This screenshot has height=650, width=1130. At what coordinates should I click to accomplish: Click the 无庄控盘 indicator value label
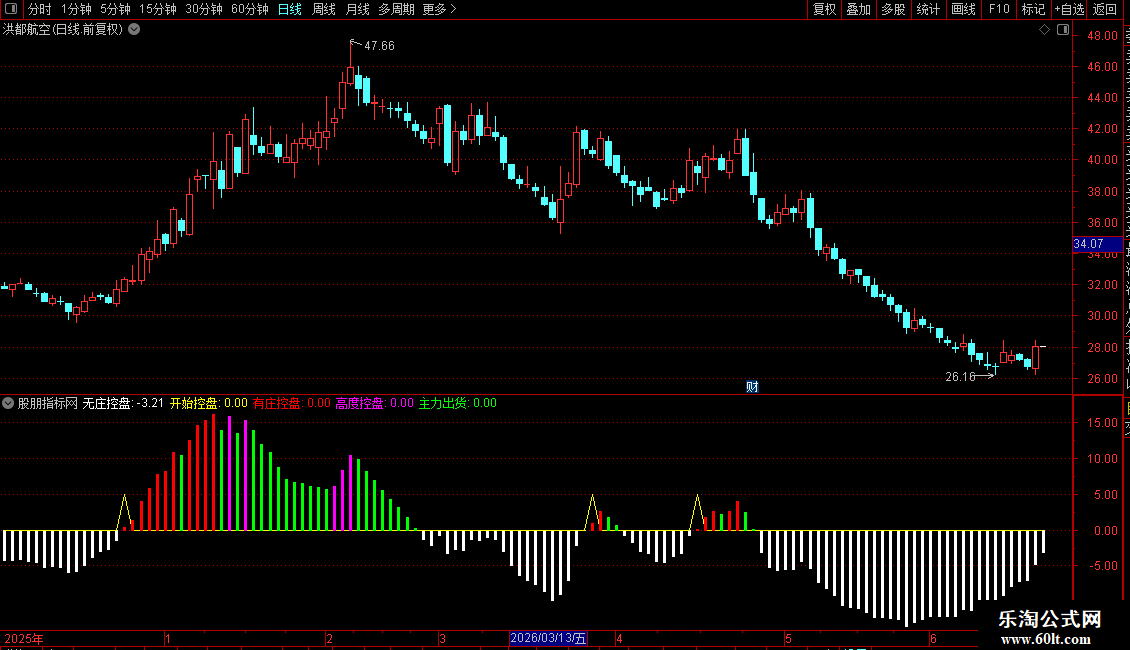pos(123,404)
